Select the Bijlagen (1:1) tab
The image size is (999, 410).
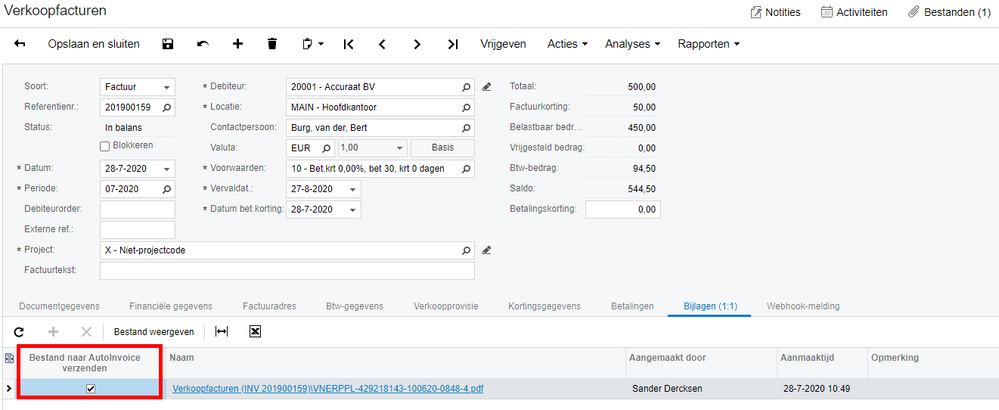point(710,306)
